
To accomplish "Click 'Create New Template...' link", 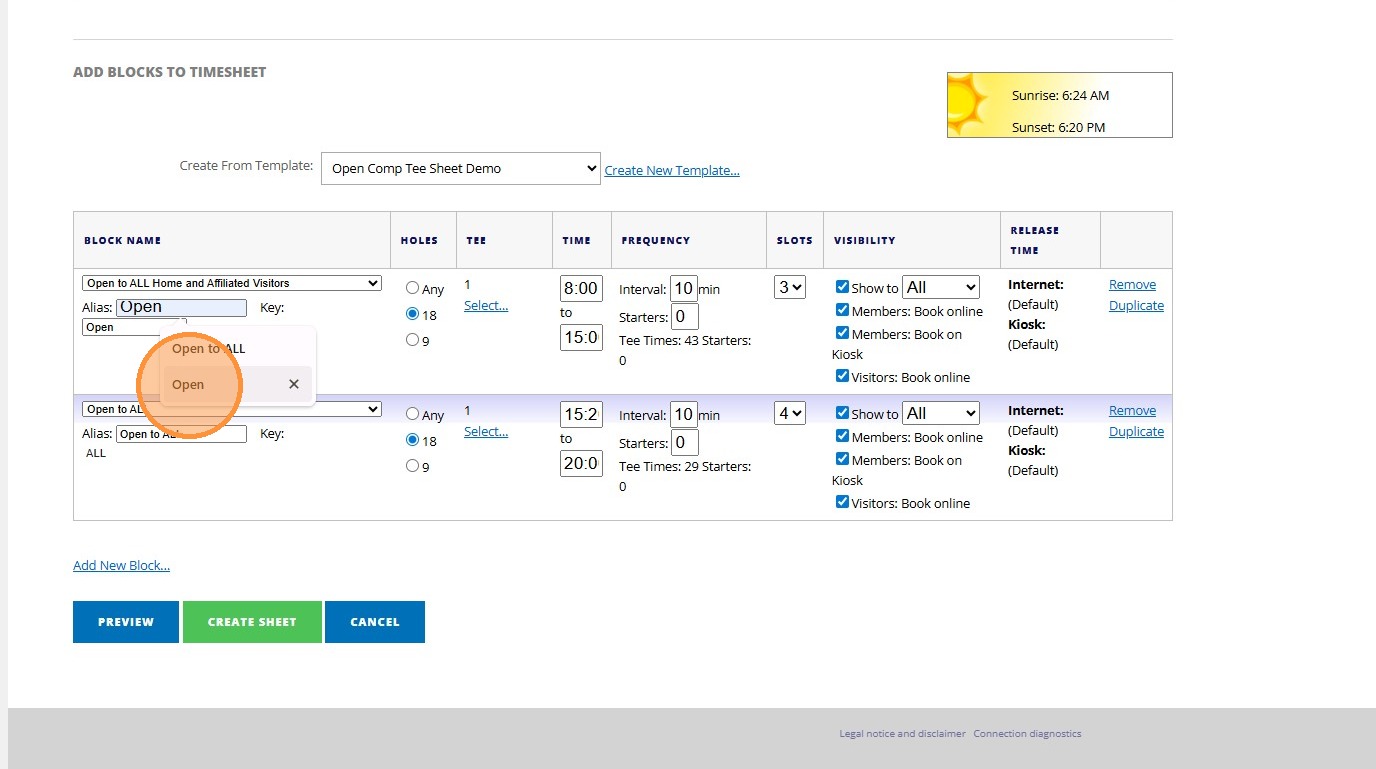I will click(x=672, y=171).
